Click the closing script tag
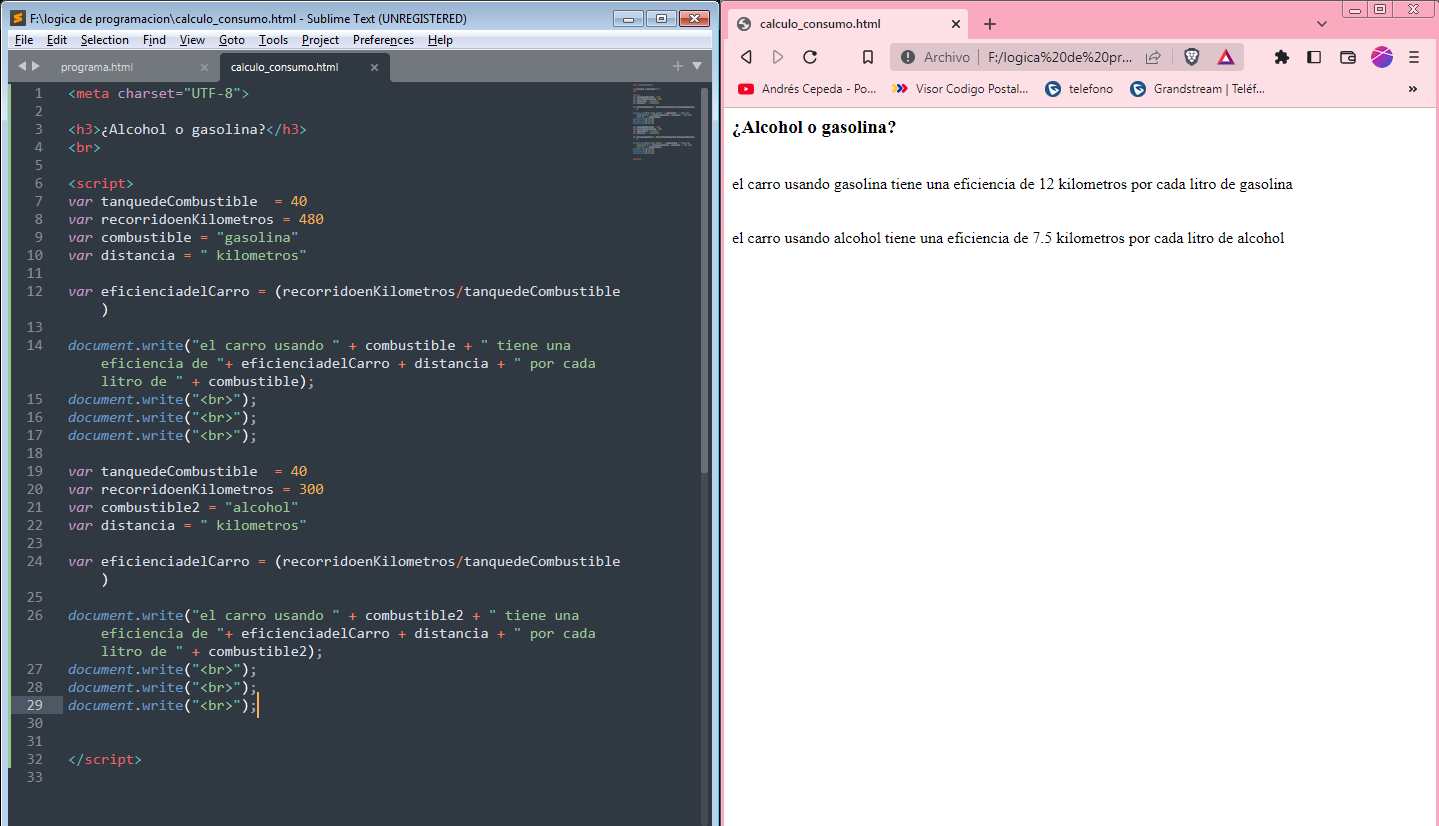Viewport: 1439px width, 826px height. [x=105, y=759]
